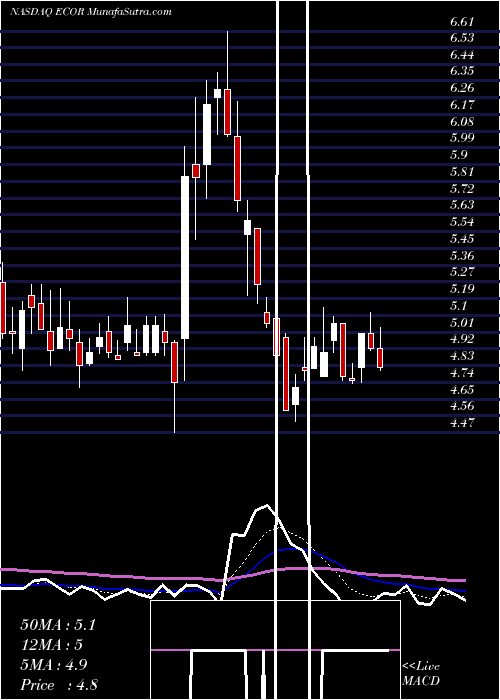Click the NASDAQ ECOR MunafaSutra.com title text

(91, 12)
